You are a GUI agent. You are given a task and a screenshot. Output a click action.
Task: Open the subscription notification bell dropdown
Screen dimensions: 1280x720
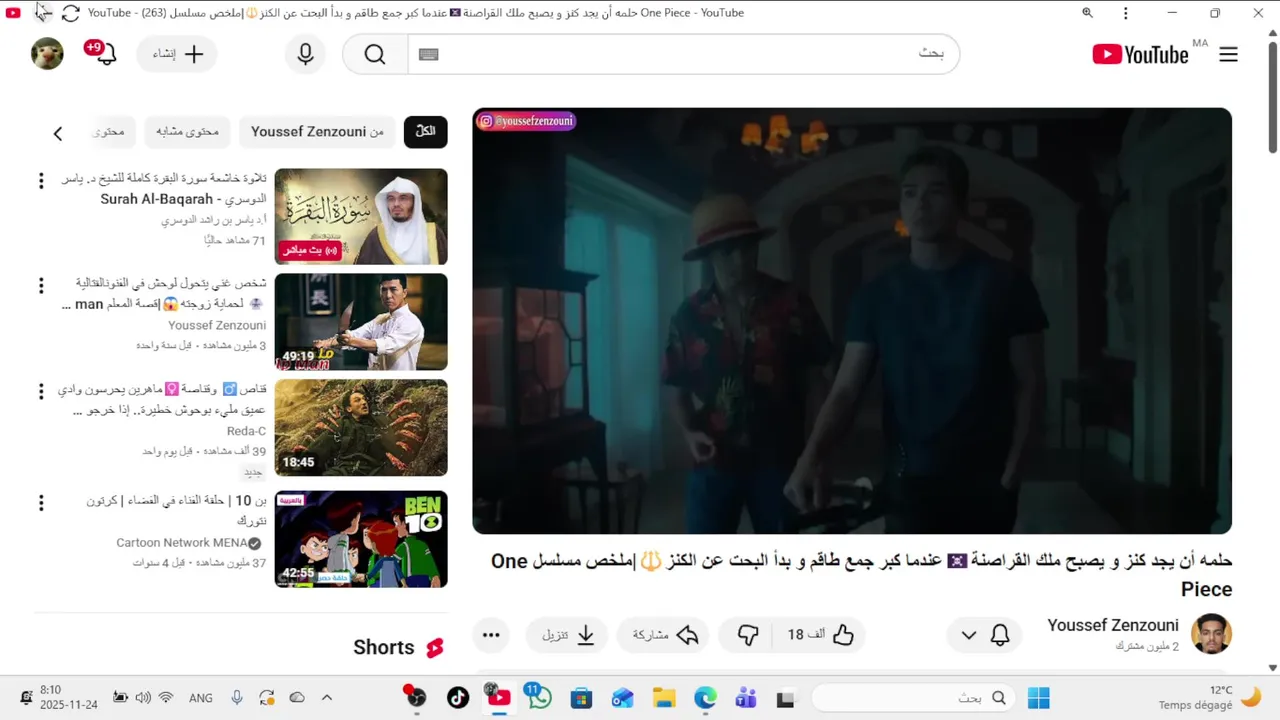click(984, 635)
